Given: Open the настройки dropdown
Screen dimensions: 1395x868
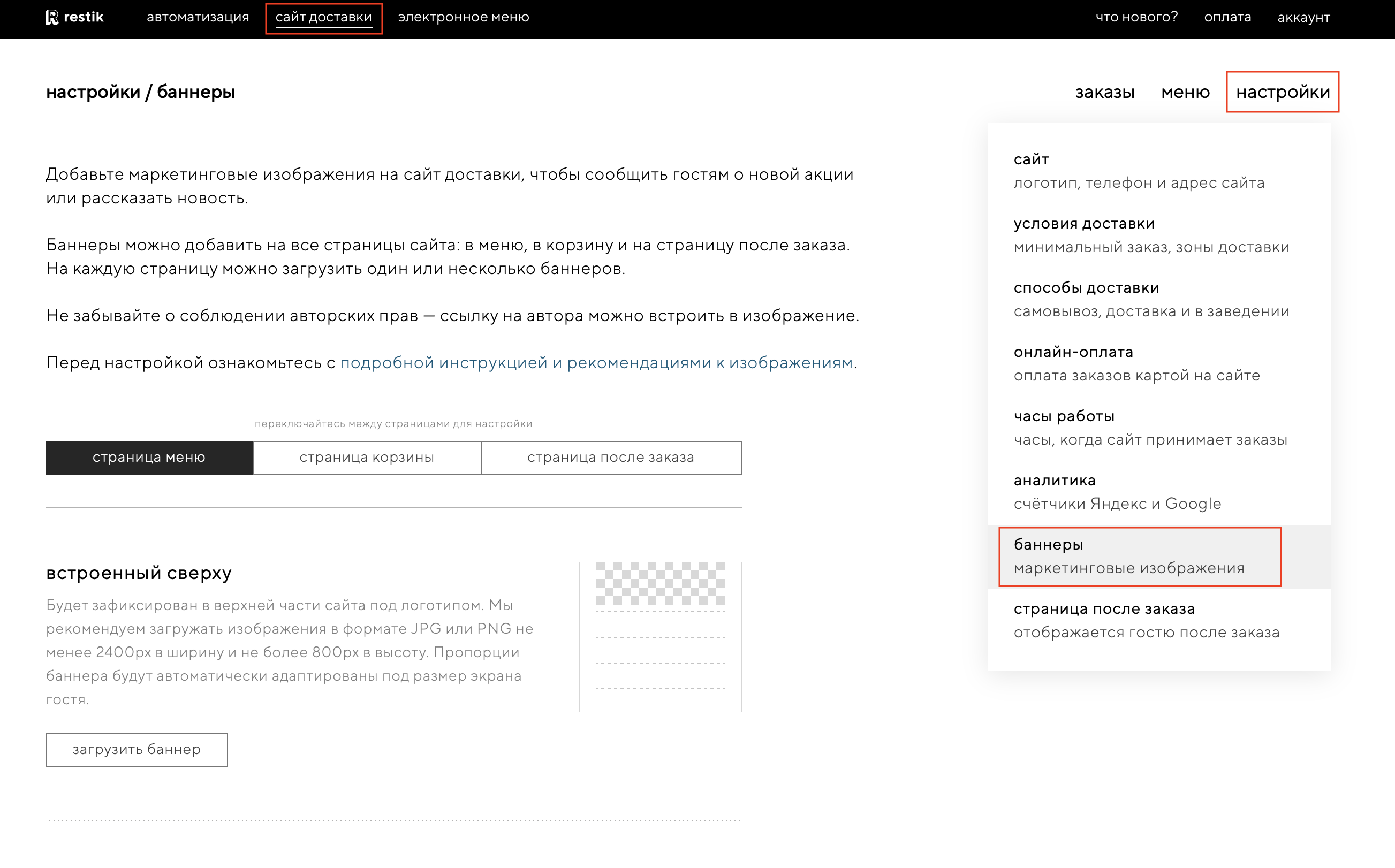Looking at the screenshot, I should (x=1282, y=92).
